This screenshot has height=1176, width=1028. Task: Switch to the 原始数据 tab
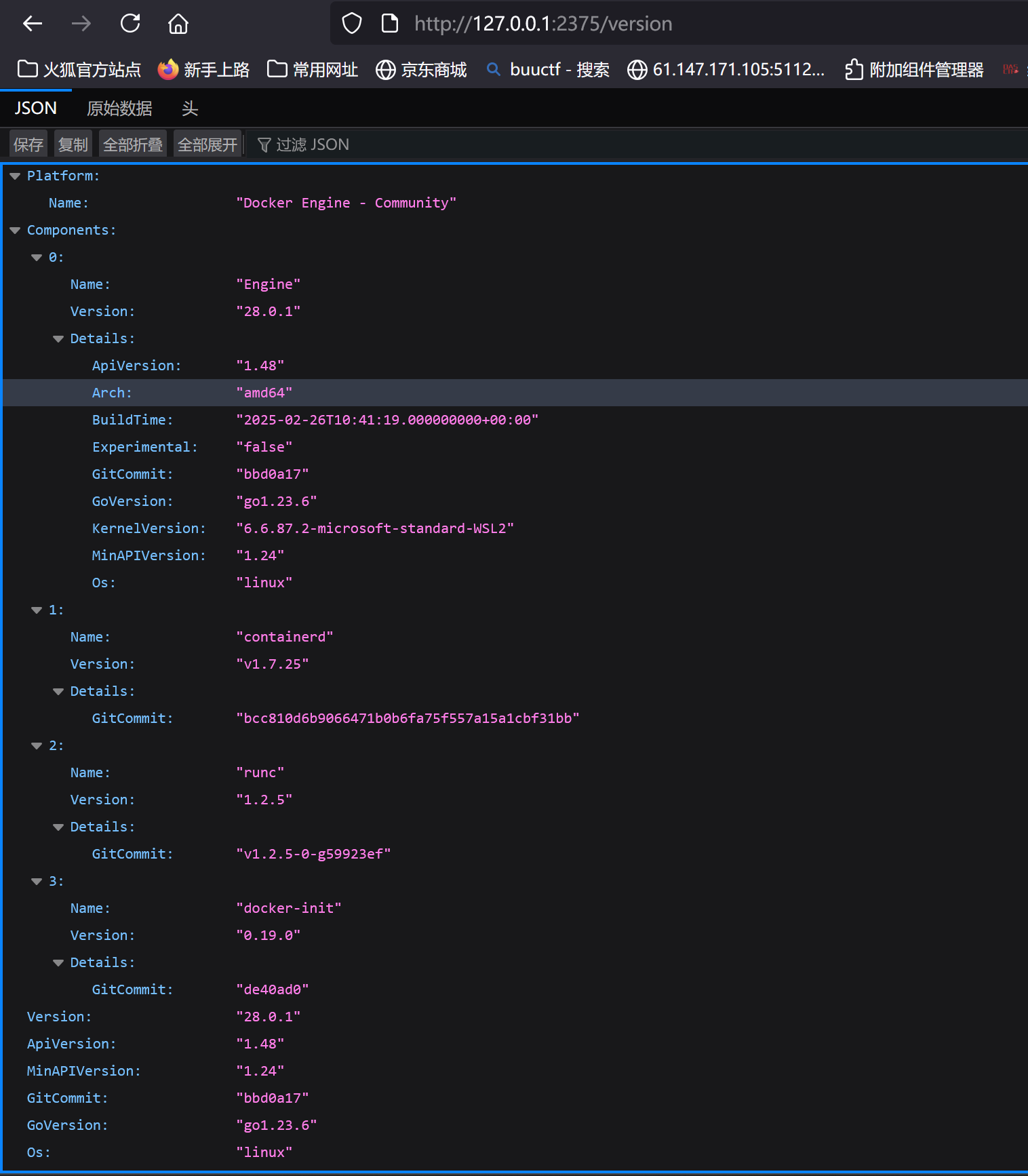pyautogui.click(x=119, y=109)
